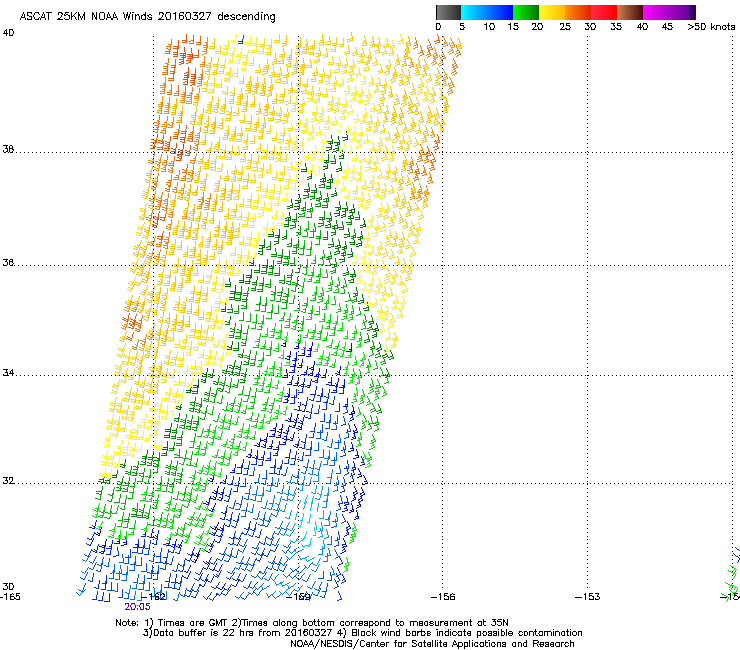
Task: Click the NOAA/NESDIS credit line
Action: point(432,644)
